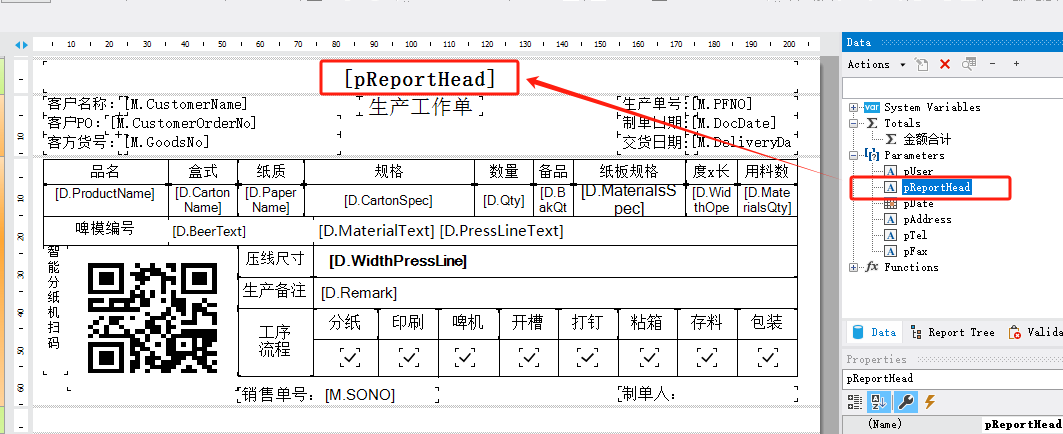Show events with lightning bolt icon

click(929, 402)
